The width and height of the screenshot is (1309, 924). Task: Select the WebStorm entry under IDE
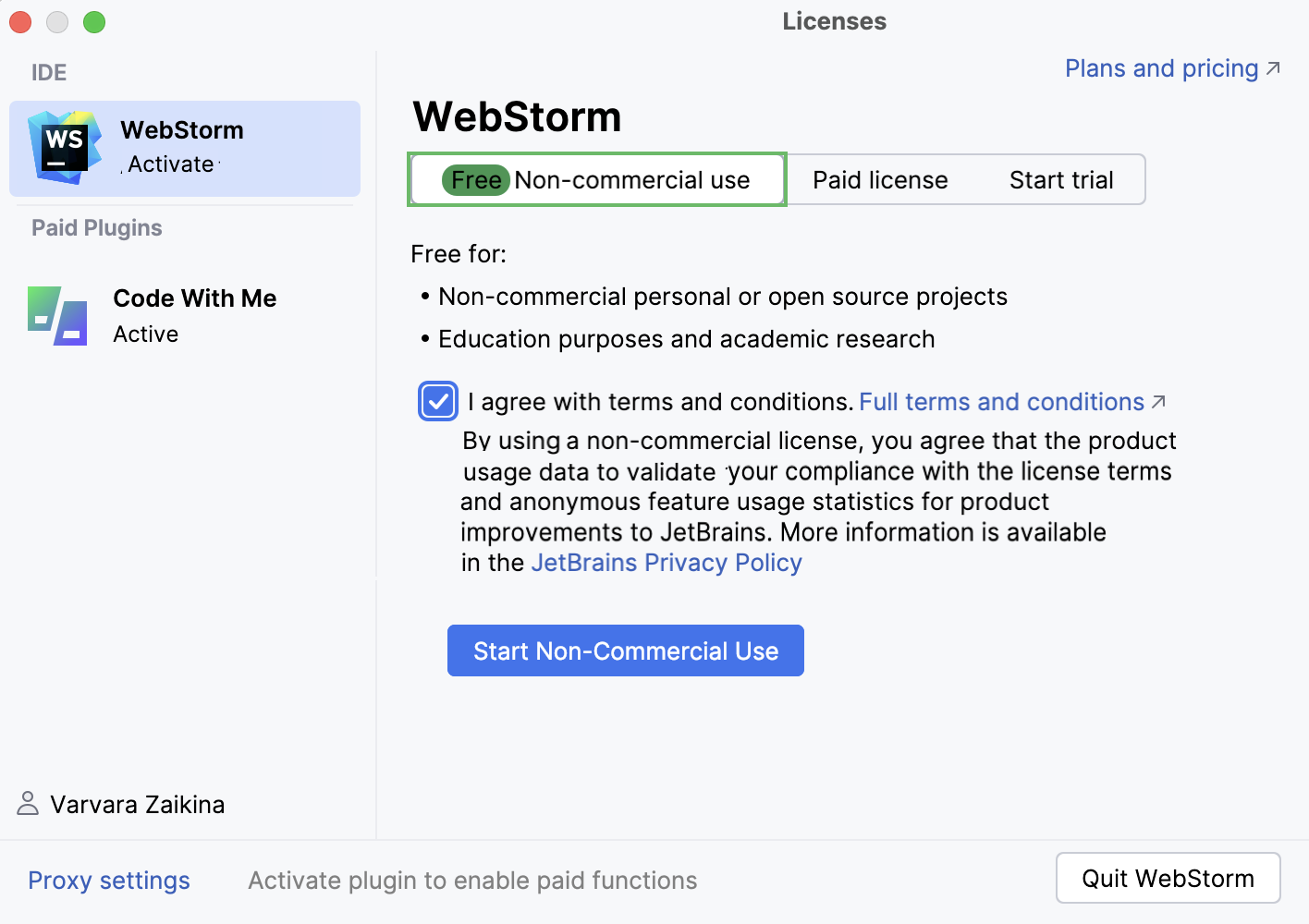point(184,148)
